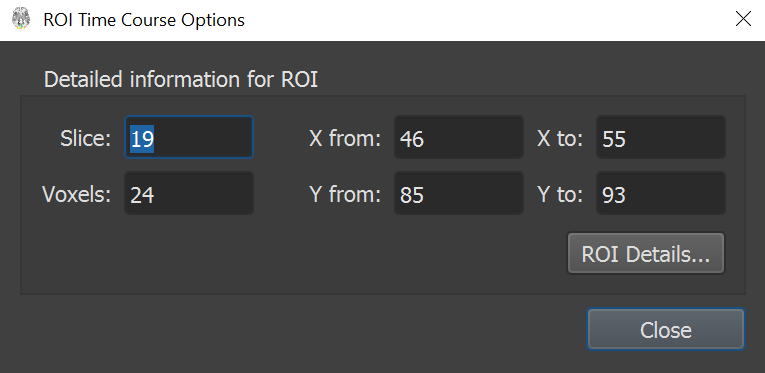This screenshot has width=765, height=373.
Task: Click the ROI Time Course Options title text
Action: [144, 20]
